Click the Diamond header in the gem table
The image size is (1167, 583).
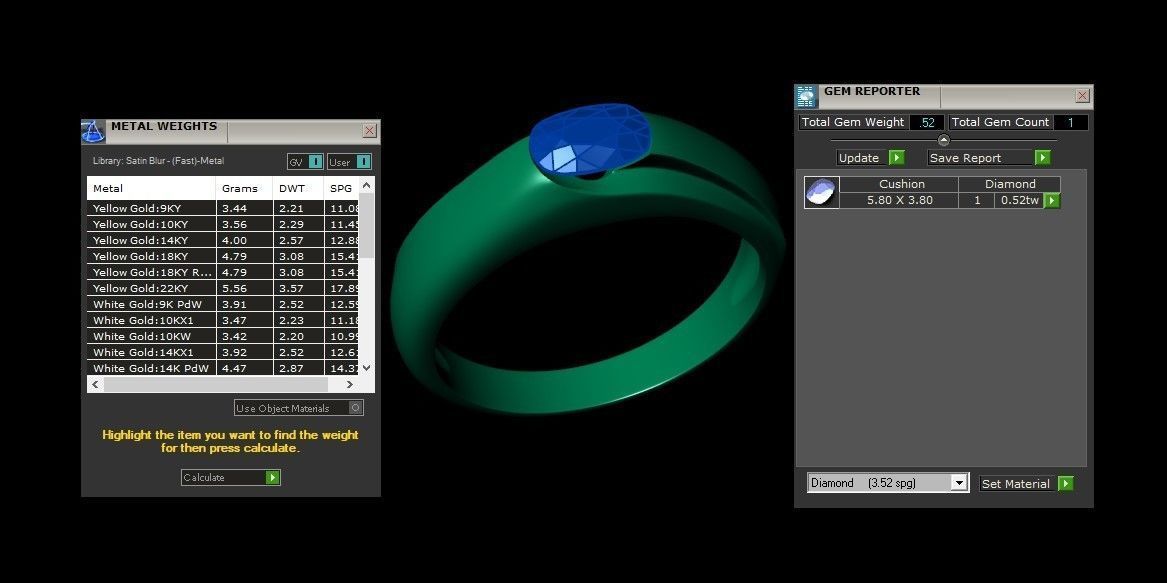(1010, 184)
